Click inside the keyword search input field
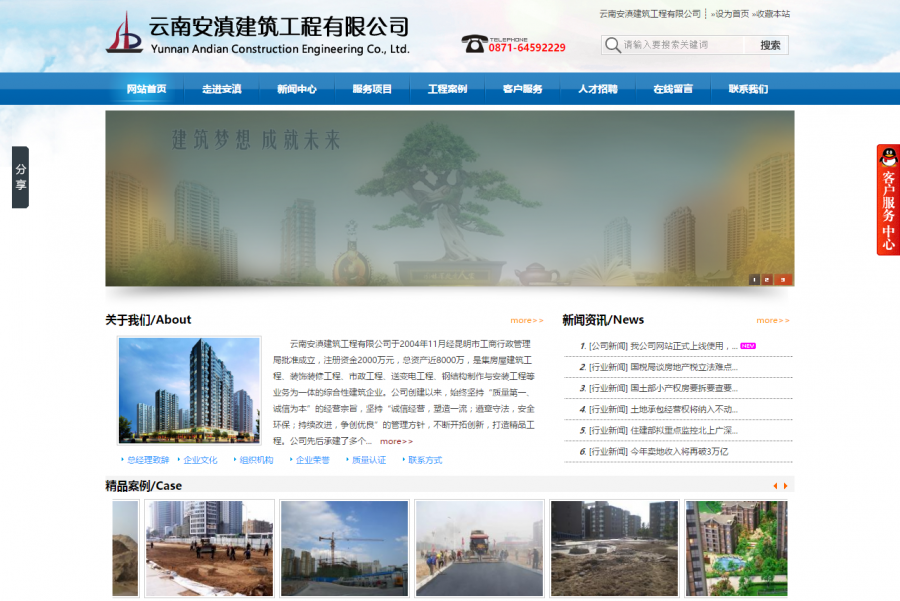 pos(680,44)
